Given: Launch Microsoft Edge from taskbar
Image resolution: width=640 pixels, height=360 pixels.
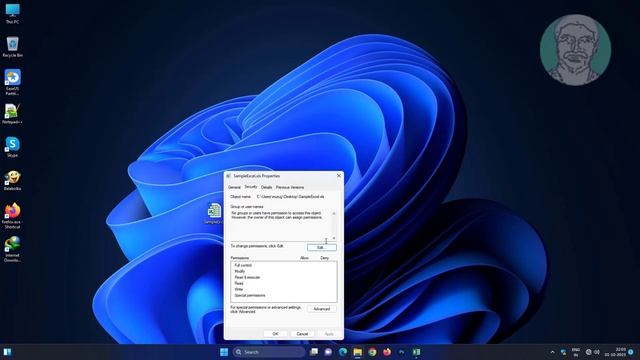Looking at the screenshot, I should pyautogui.click(x=343, y=352).
